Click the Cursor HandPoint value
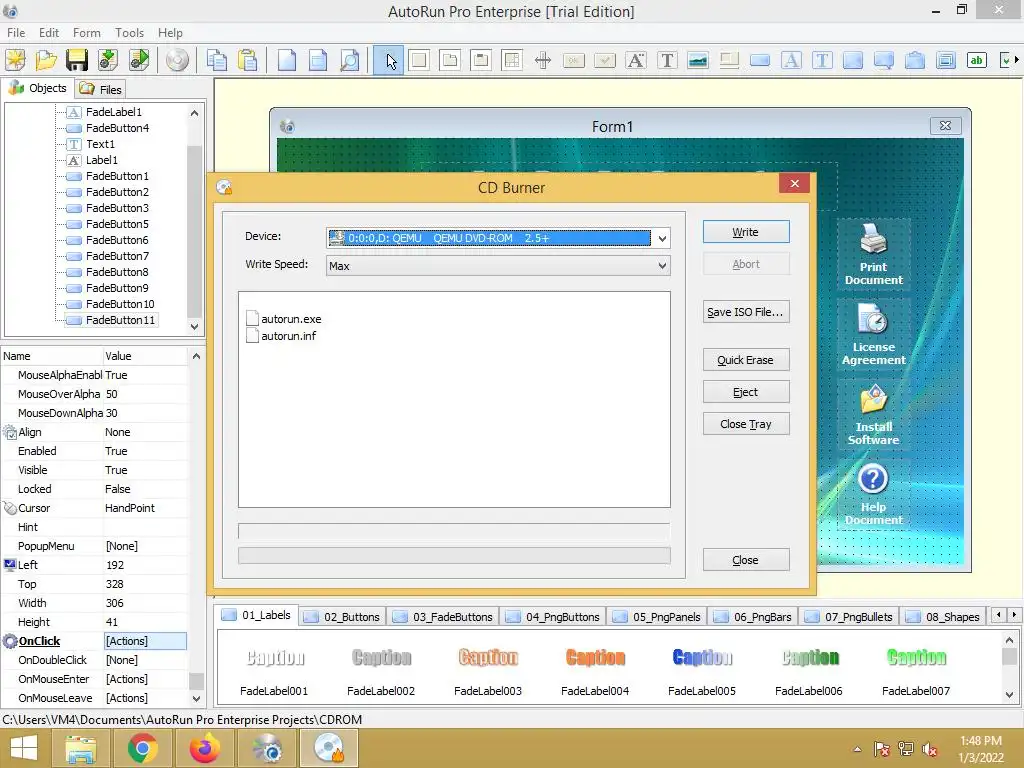Viewport: 1024px width, 768px height. coord(145,508)
